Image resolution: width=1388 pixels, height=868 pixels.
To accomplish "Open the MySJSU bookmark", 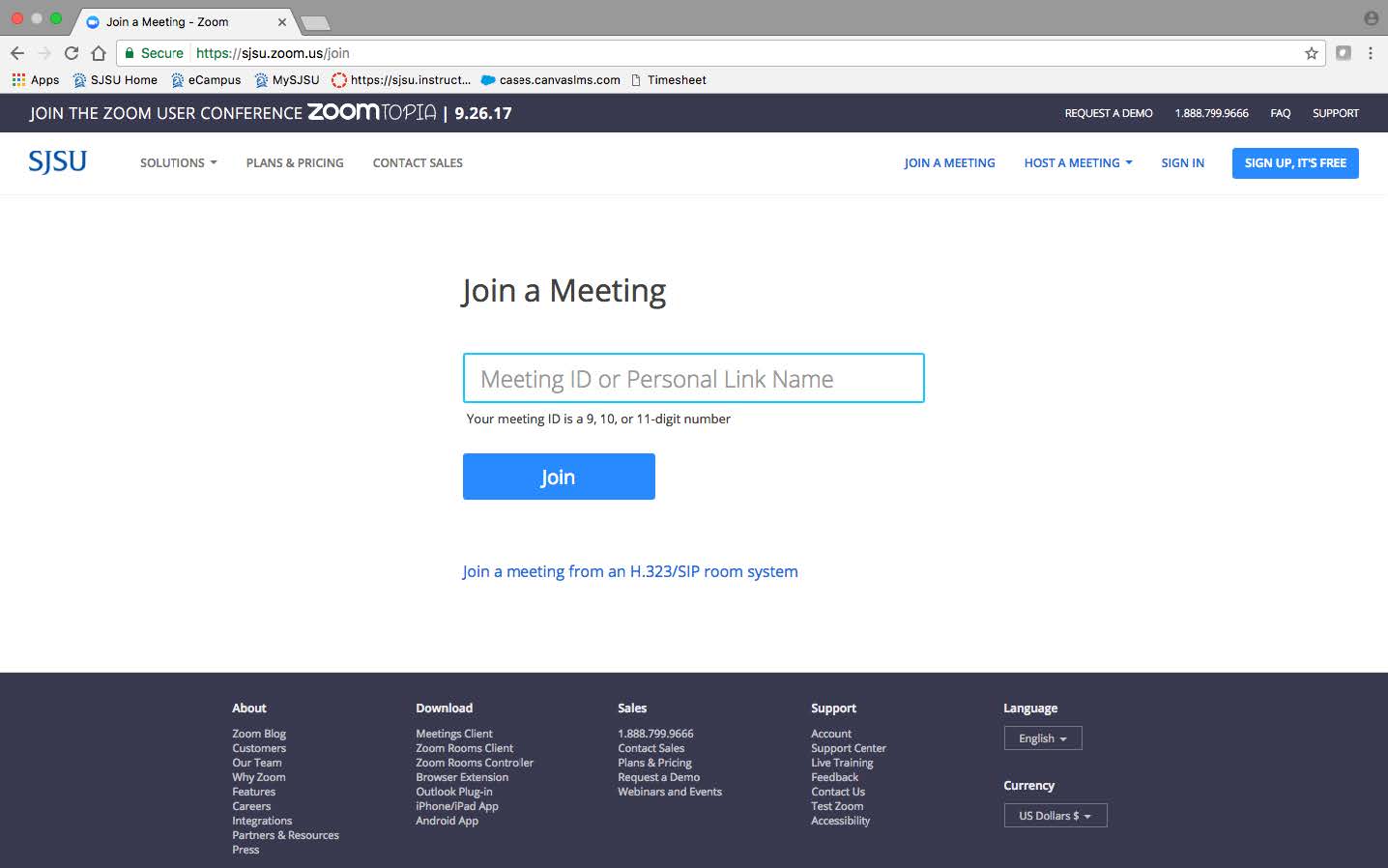I will click(286, 80).
